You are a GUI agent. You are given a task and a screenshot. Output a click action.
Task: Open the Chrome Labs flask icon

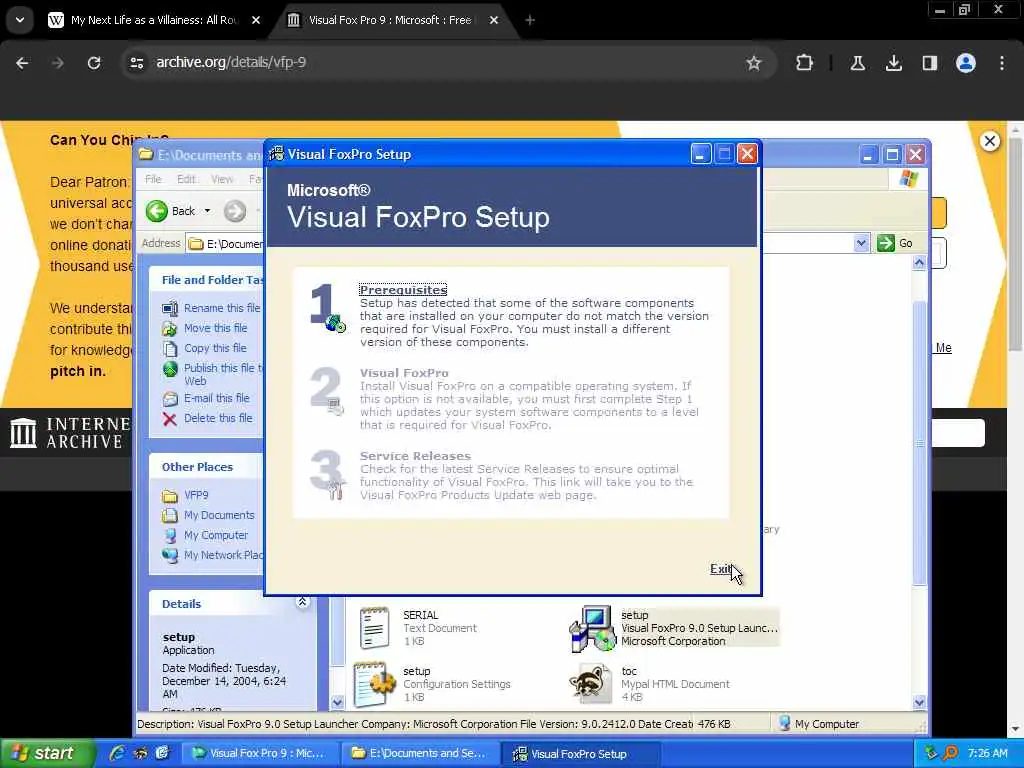(x=857, y=63)
